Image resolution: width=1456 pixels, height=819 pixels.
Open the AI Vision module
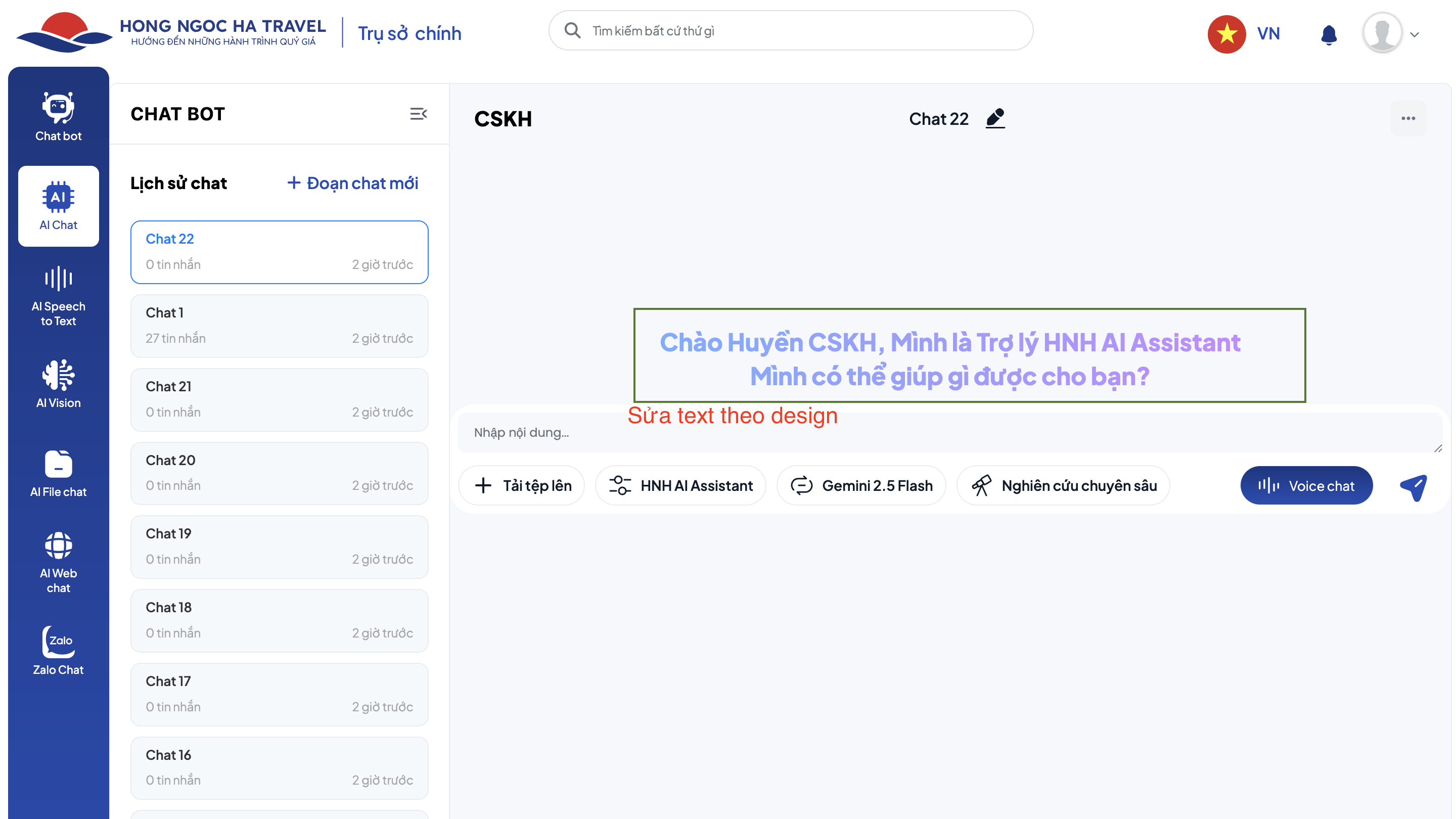58,384
